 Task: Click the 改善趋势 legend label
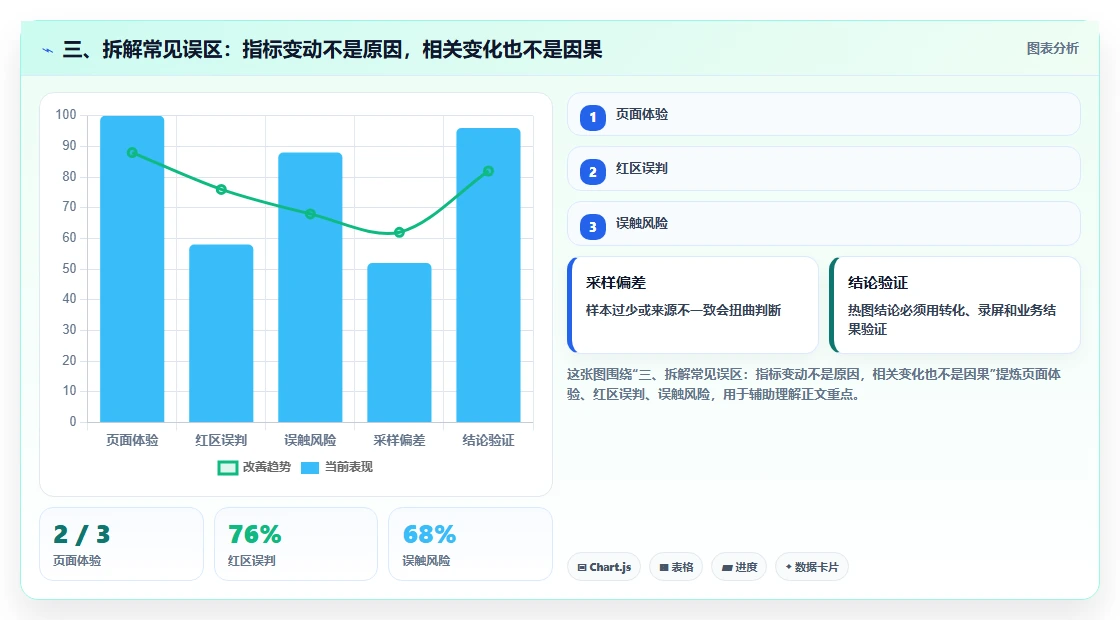(x=266, y=466)
